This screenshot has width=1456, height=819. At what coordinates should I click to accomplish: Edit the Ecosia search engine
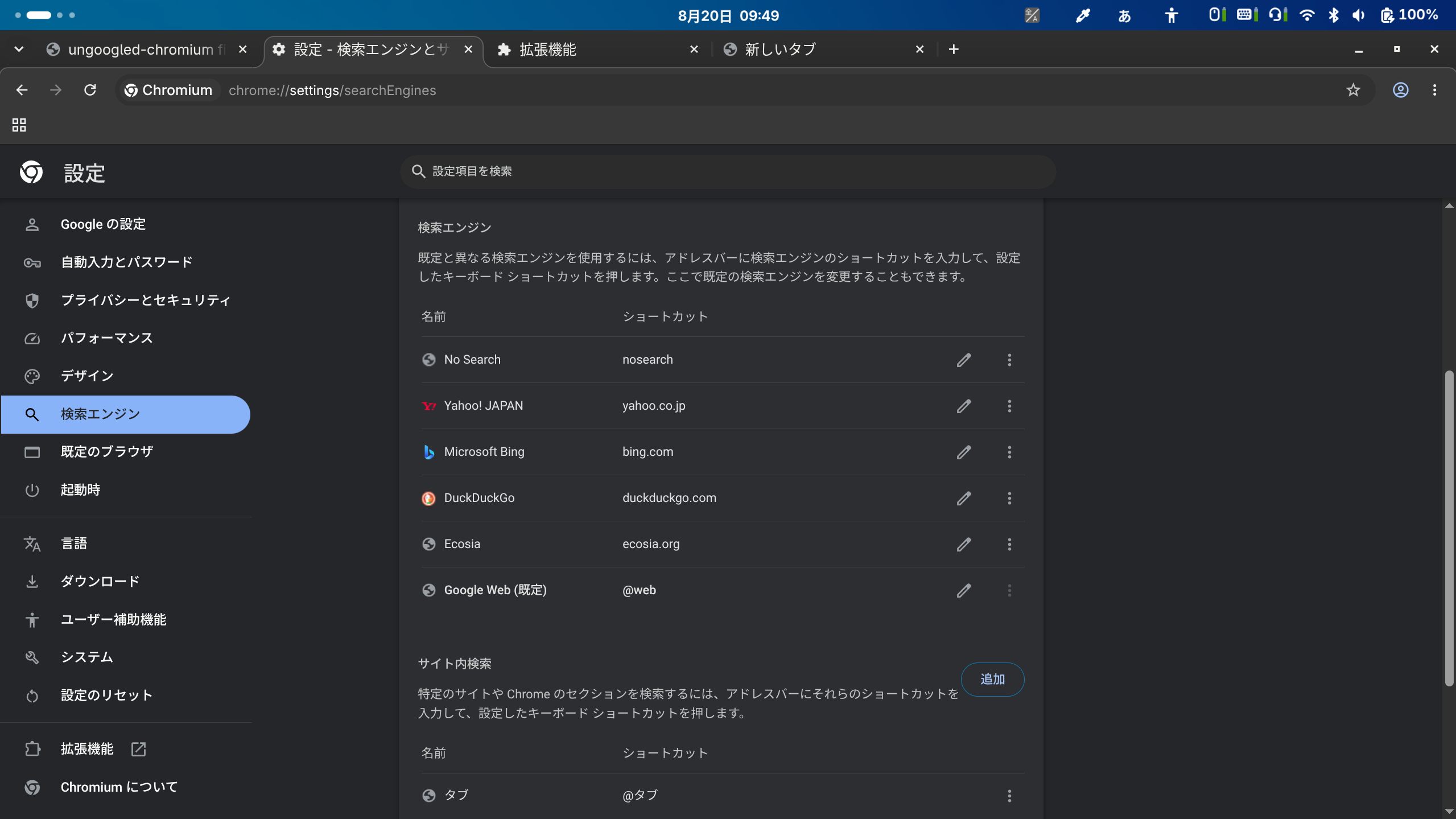point(963,544)
